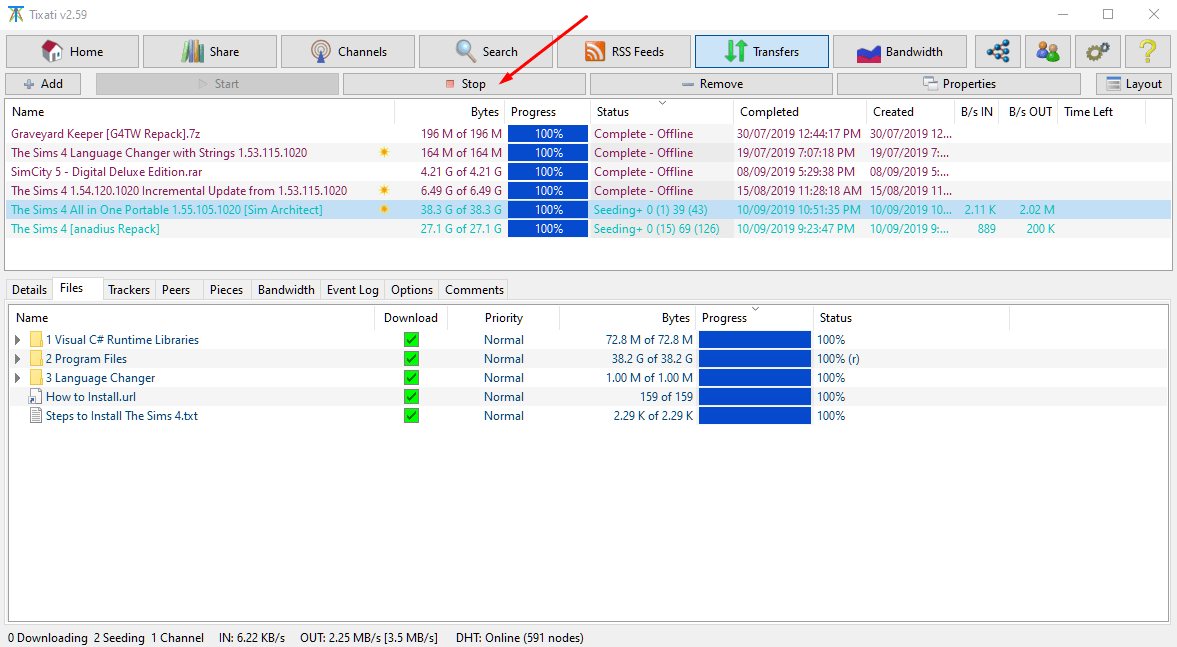Click DHT Online status in status bar

point(519,638)
